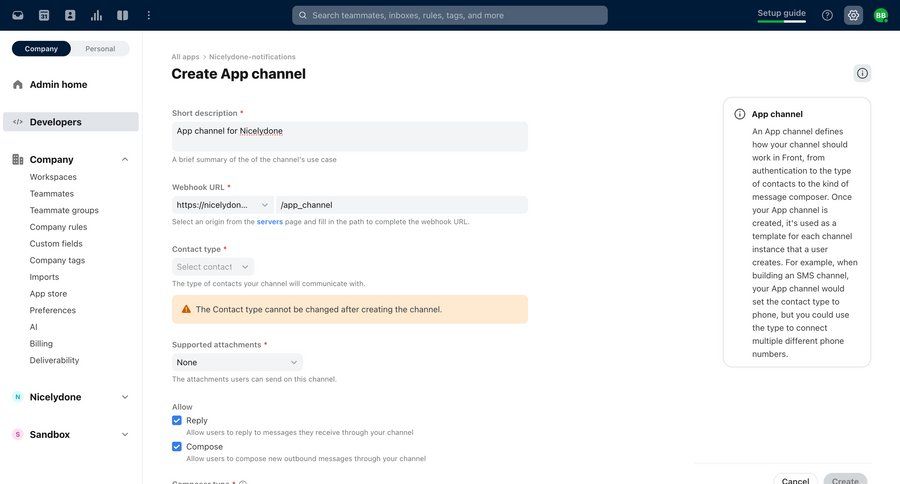Click the App channel info circle icon
The height and width of the screenshot is (484, 900).
(740, 114)
